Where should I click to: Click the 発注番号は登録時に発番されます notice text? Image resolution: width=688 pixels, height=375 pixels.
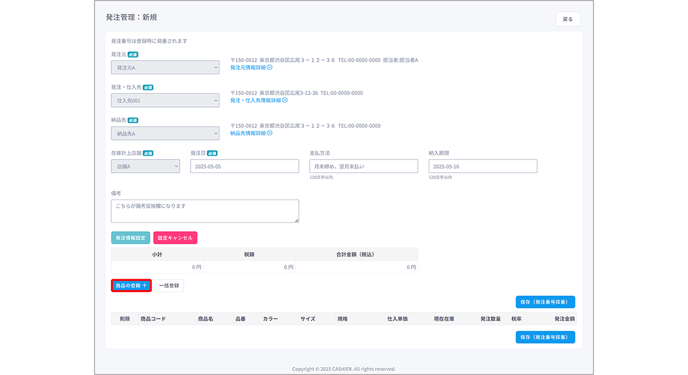pos(149,41)
